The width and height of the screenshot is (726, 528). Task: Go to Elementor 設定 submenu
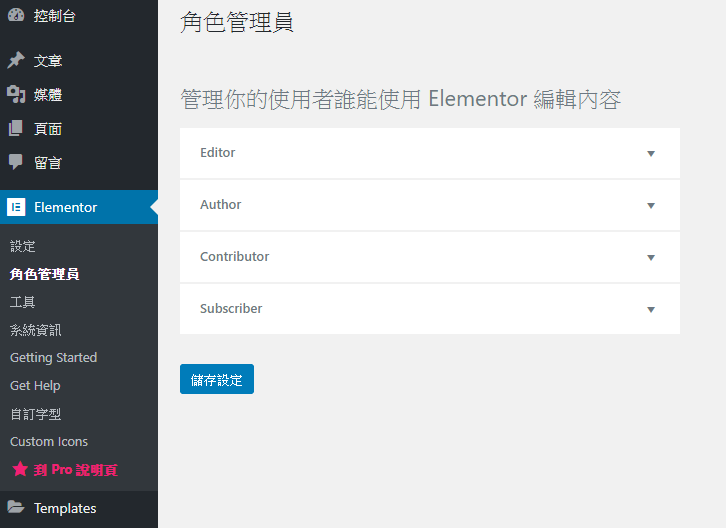tap(23, 246)
